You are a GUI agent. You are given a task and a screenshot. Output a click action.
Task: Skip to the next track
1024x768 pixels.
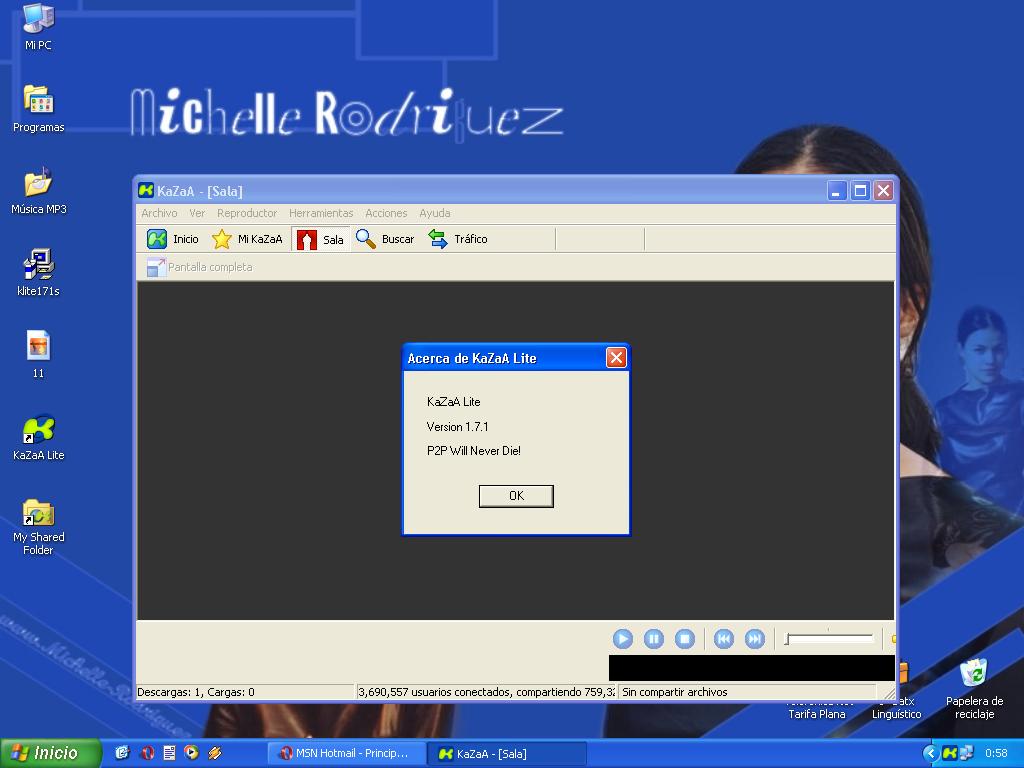tap(754, 639)
